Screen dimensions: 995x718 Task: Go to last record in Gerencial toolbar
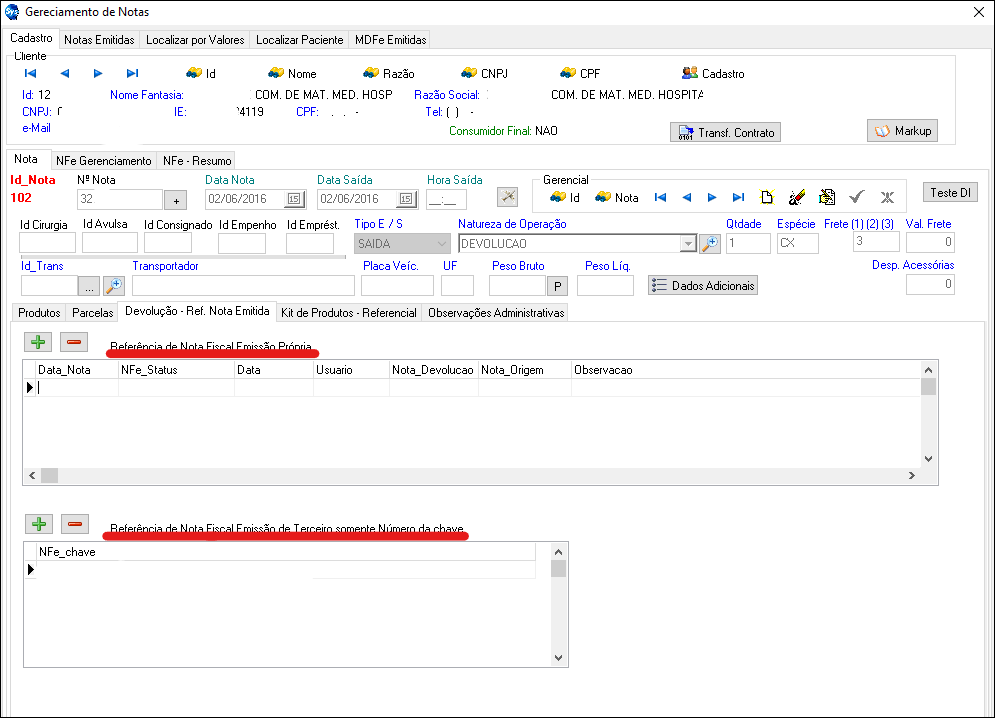(738, 197)
